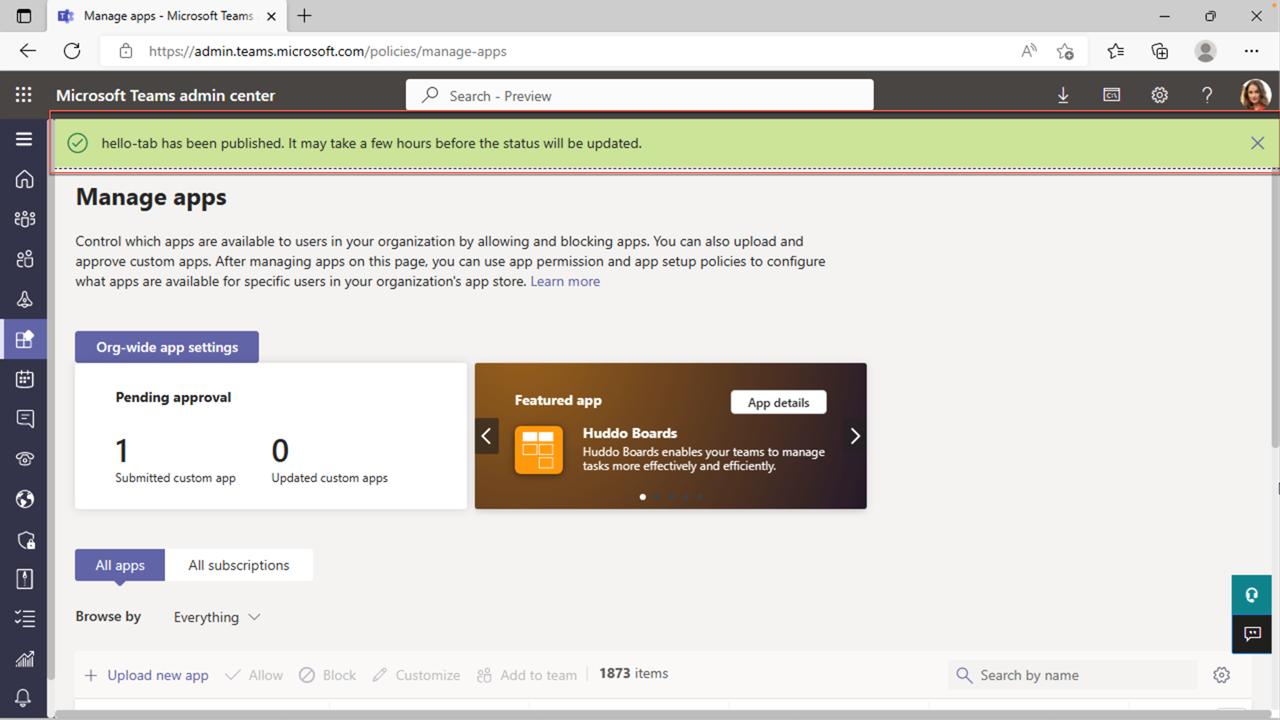
Task: Open the Voice phone sidebar icon
Action: coord(24,459)
